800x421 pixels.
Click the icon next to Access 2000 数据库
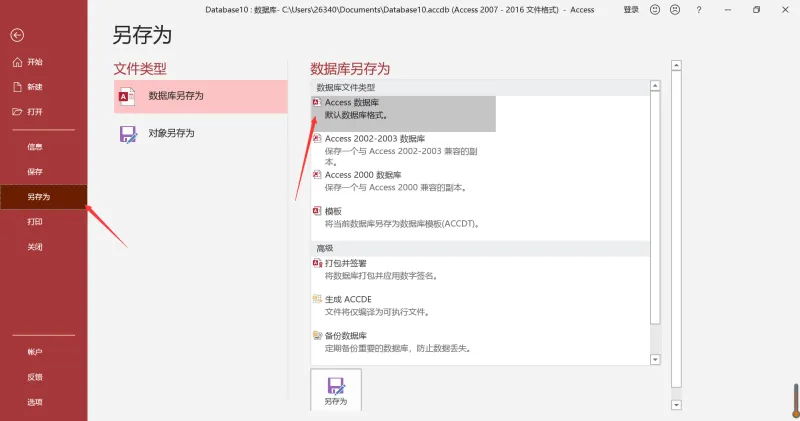pos(317,175)
